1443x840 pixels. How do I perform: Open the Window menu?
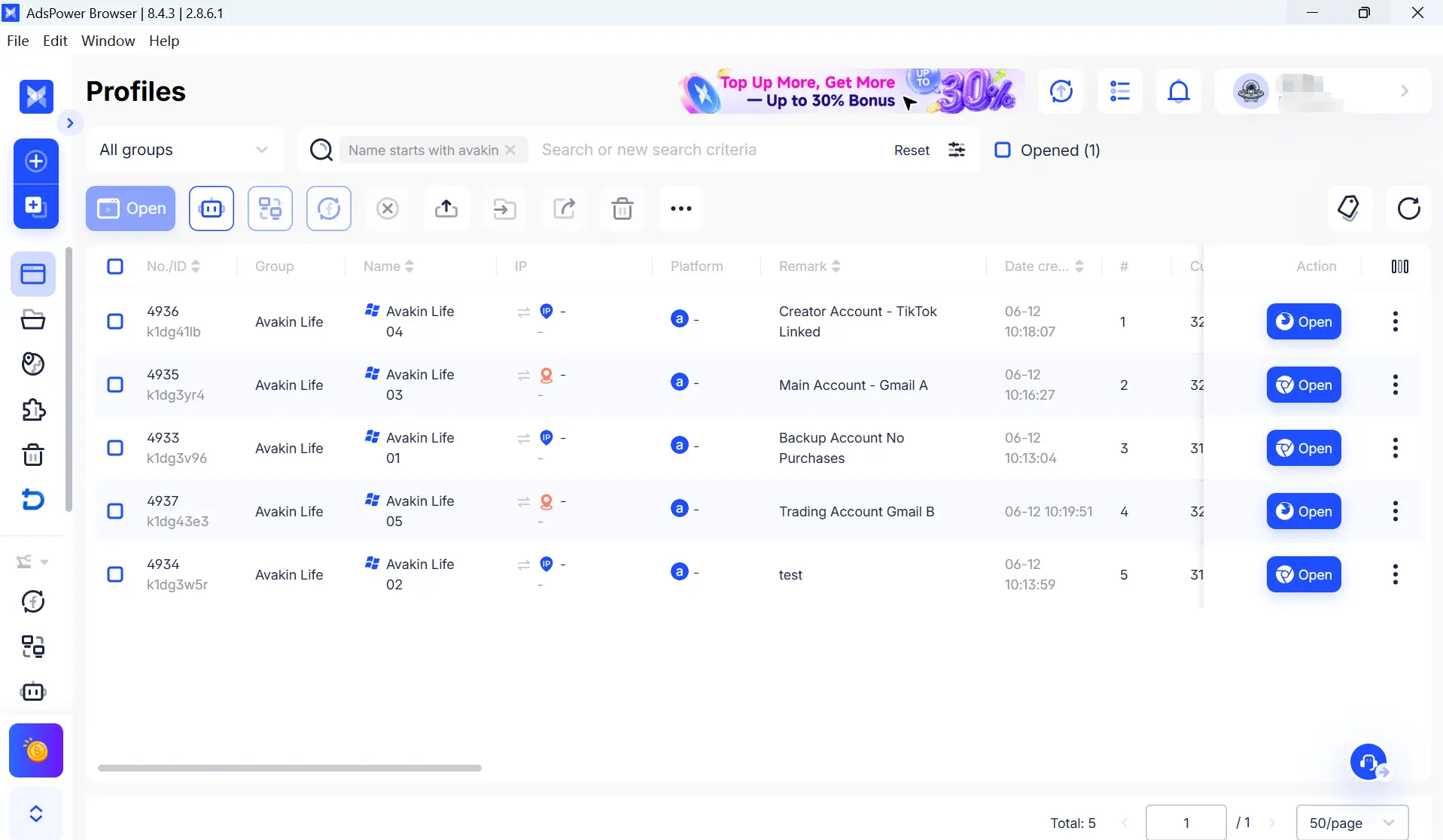(108, 41)
